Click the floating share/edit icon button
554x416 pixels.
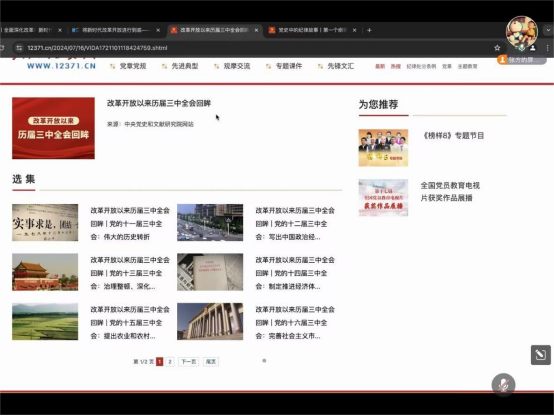coord(541,355)
